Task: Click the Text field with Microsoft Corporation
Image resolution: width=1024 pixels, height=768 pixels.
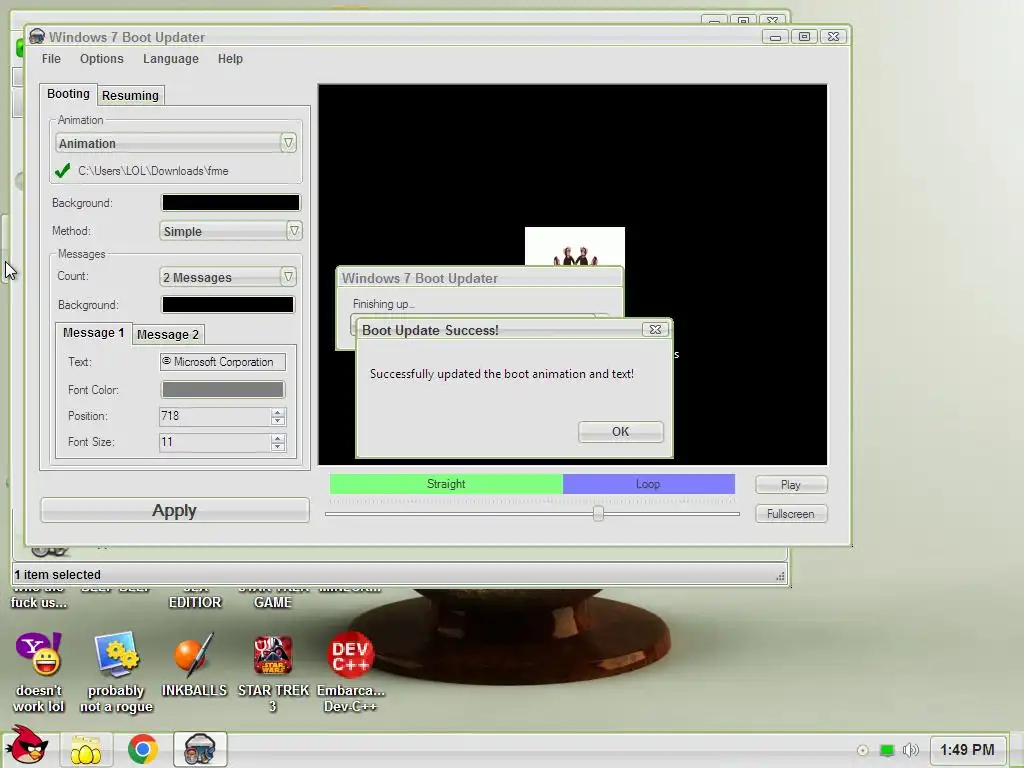Action: point(223,362)
